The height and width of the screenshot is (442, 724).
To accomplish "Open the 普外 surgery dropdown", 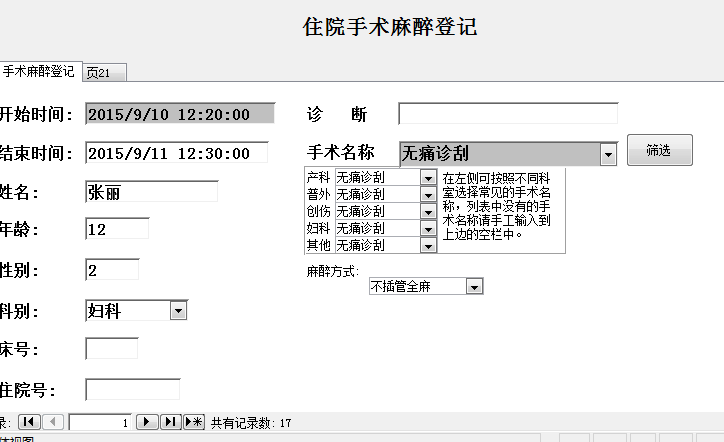I will click(429, 195).
